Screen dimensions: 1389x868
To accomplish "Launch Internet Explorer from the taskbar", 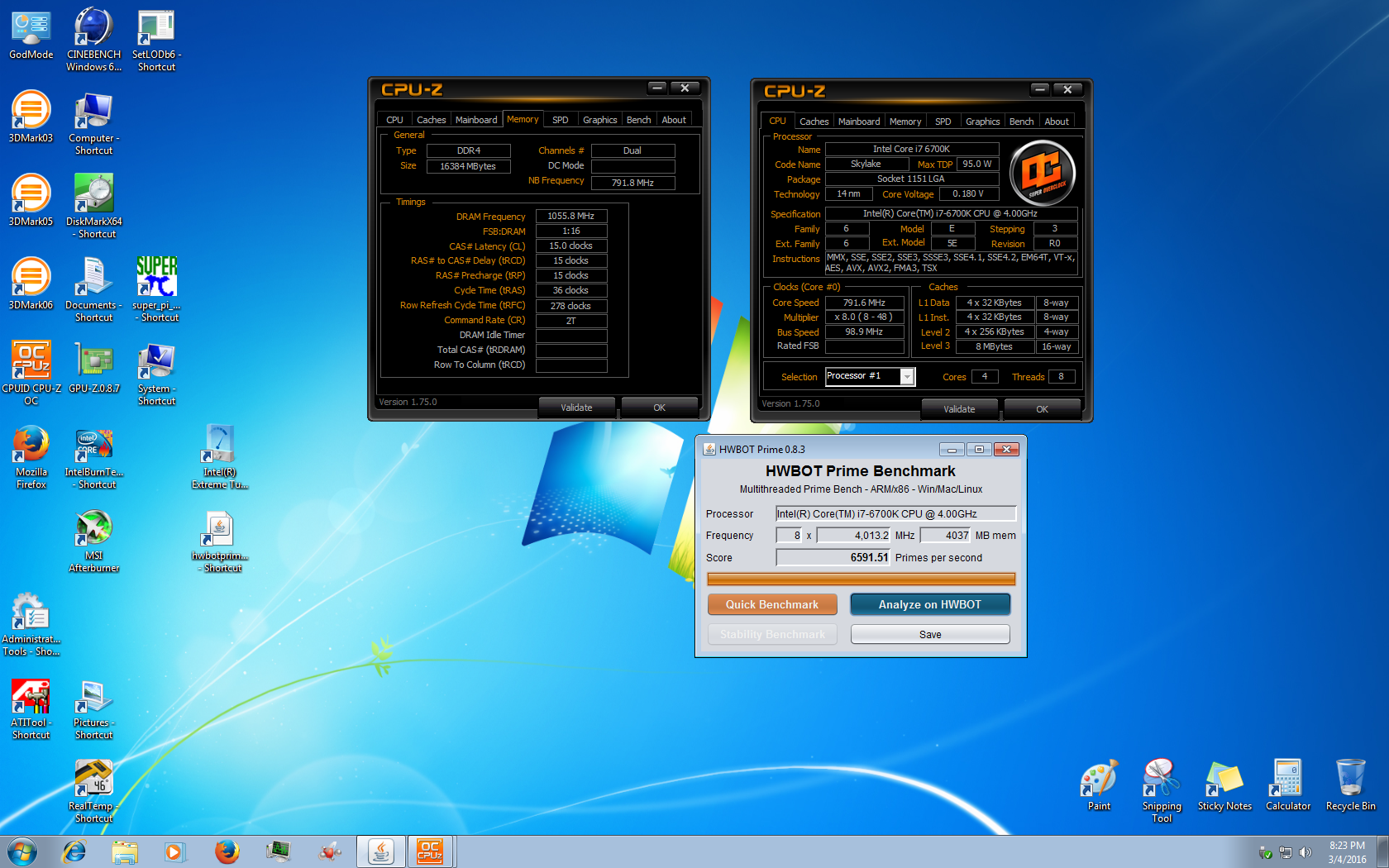I will click(x=74, y=851).
